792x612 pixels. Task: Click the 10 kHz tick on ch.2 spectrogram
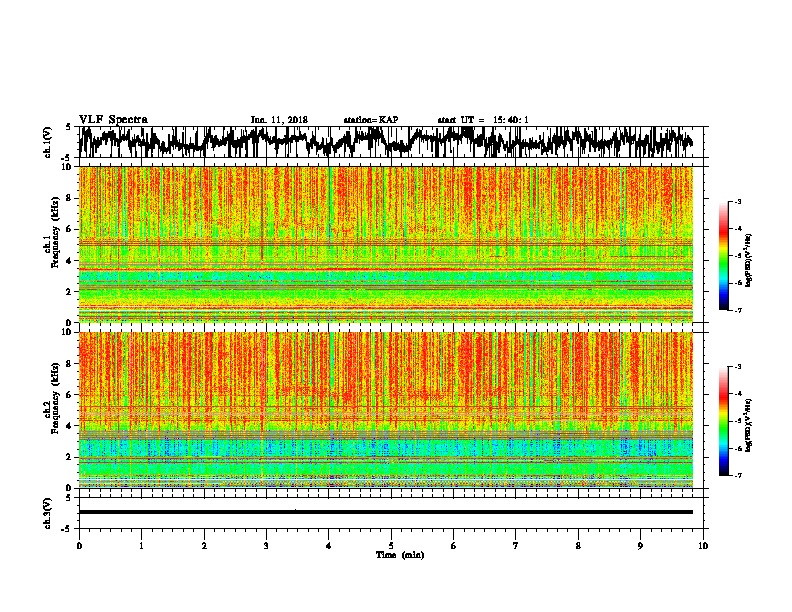coord(68,332)
